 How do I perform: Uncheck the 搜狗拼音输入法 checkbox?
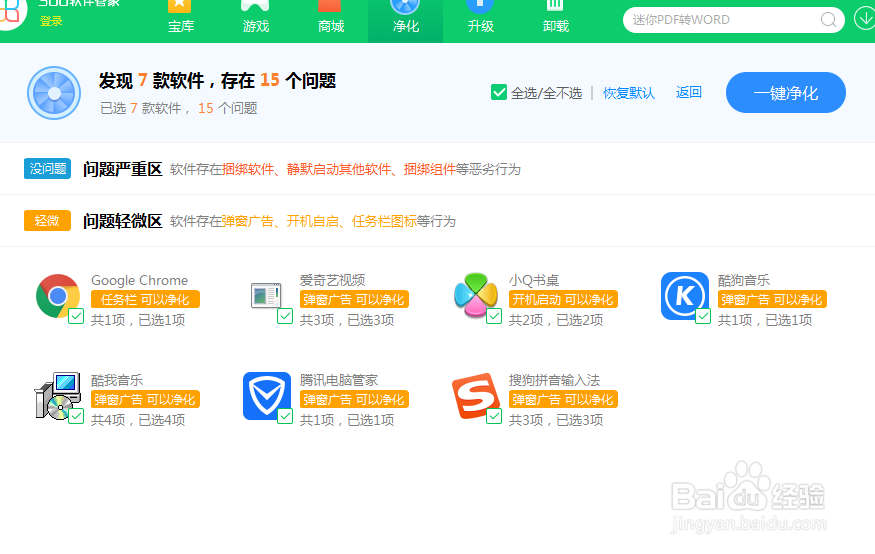[x=494, y=416]
